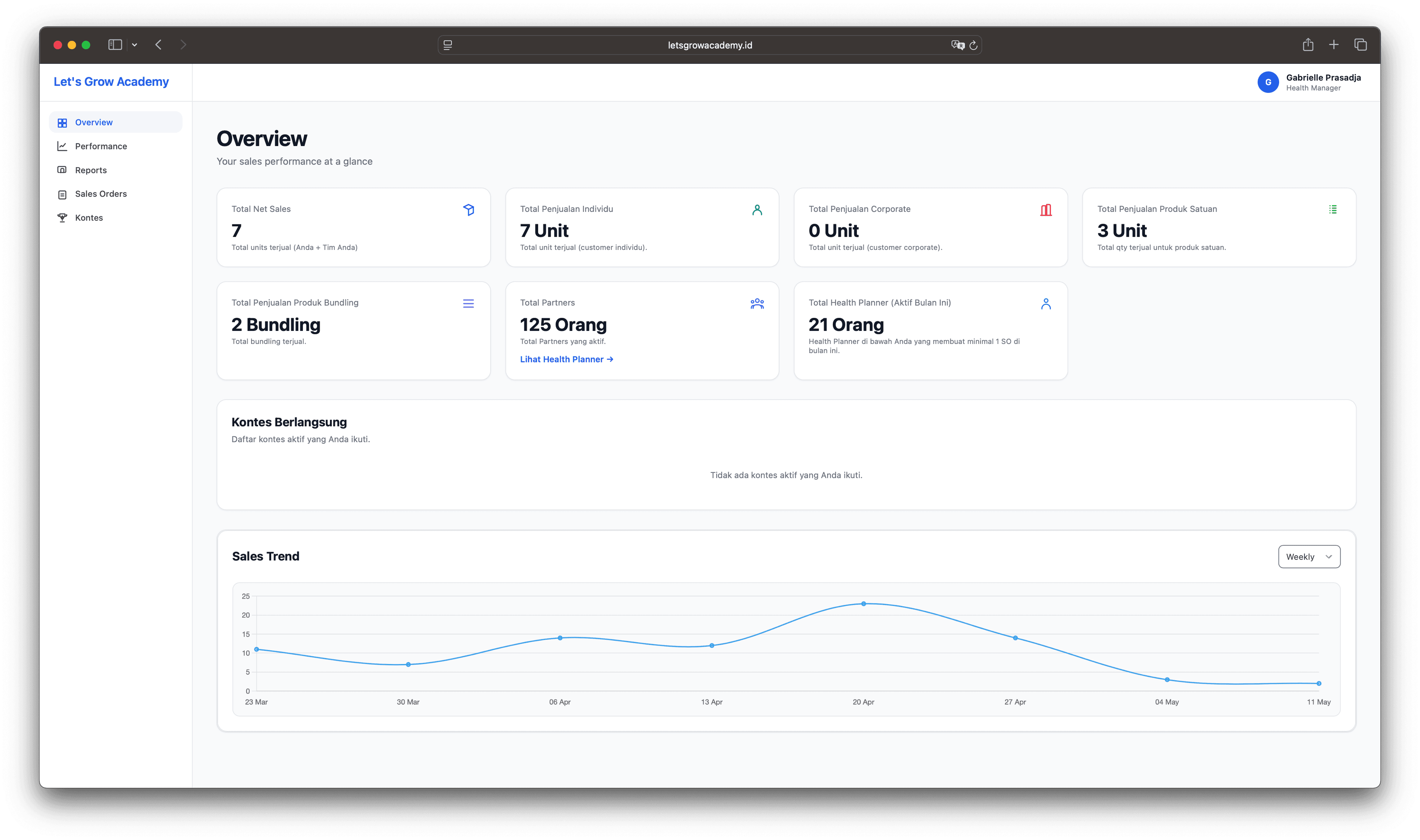Click the 04 May data point on chart
The width and height of the screenshot is (1420, 840).
click(1167, 680)
